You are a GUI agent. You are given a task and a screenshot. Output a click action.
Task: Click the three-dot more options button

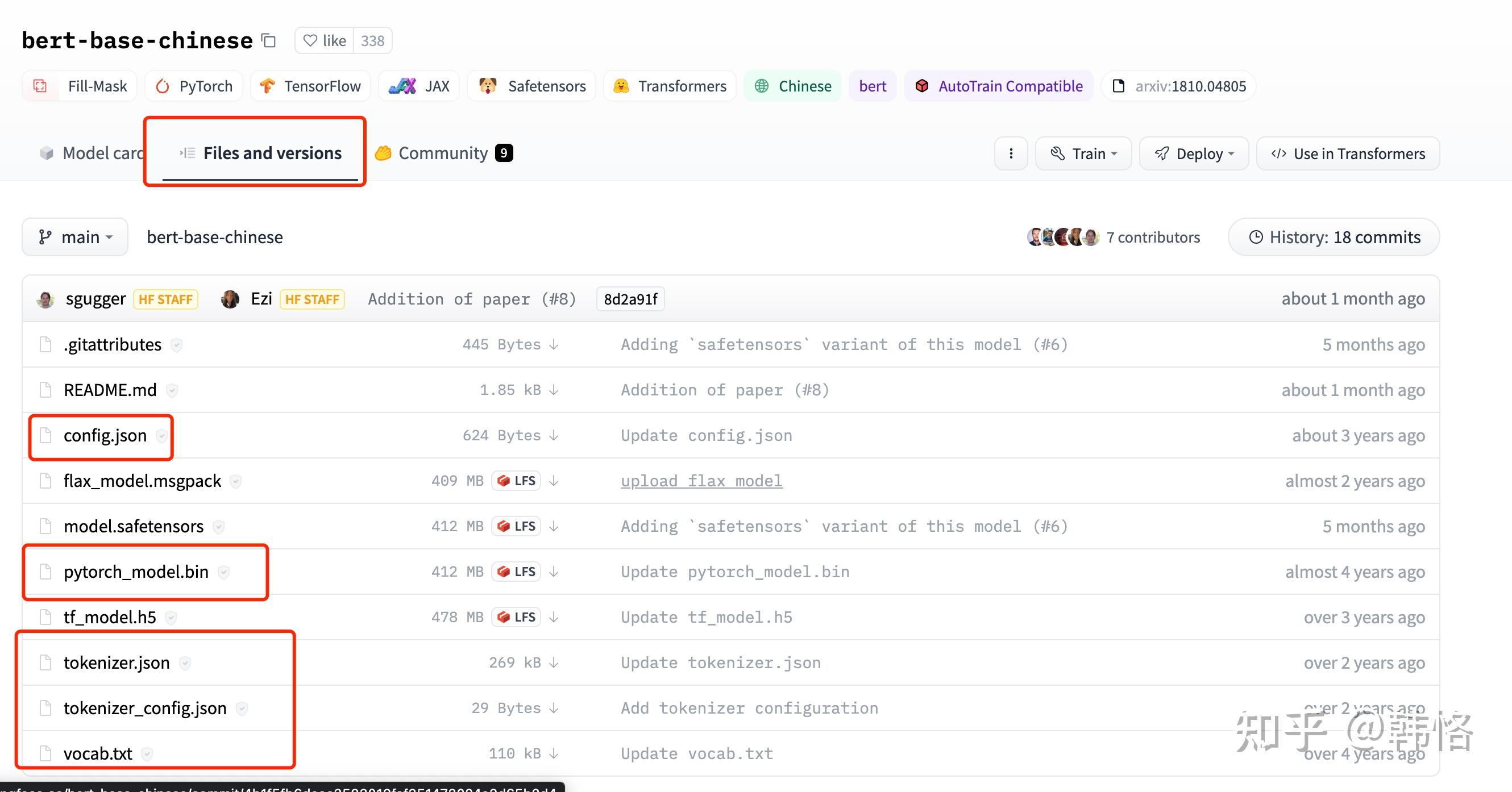[x=1011, y=154]
